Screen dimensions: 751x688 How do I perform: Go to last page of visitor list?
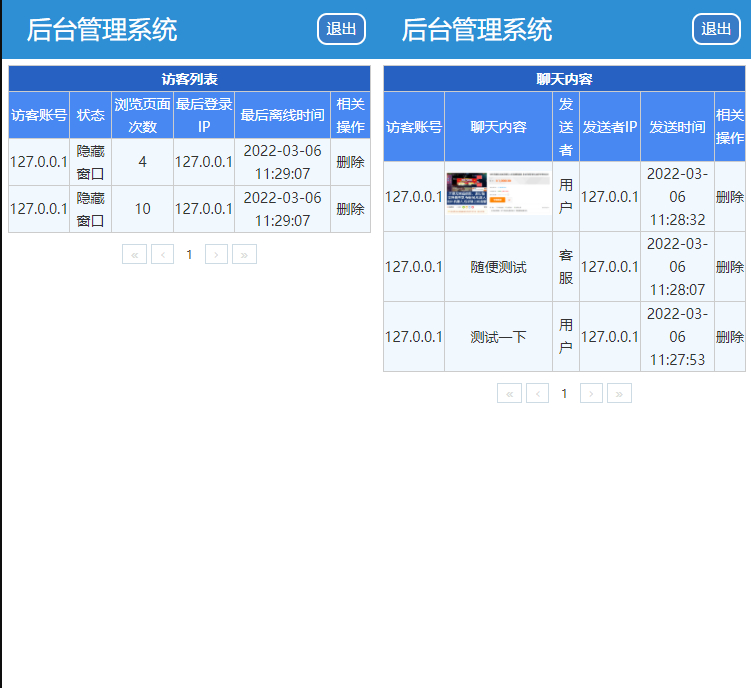[244, 254]
